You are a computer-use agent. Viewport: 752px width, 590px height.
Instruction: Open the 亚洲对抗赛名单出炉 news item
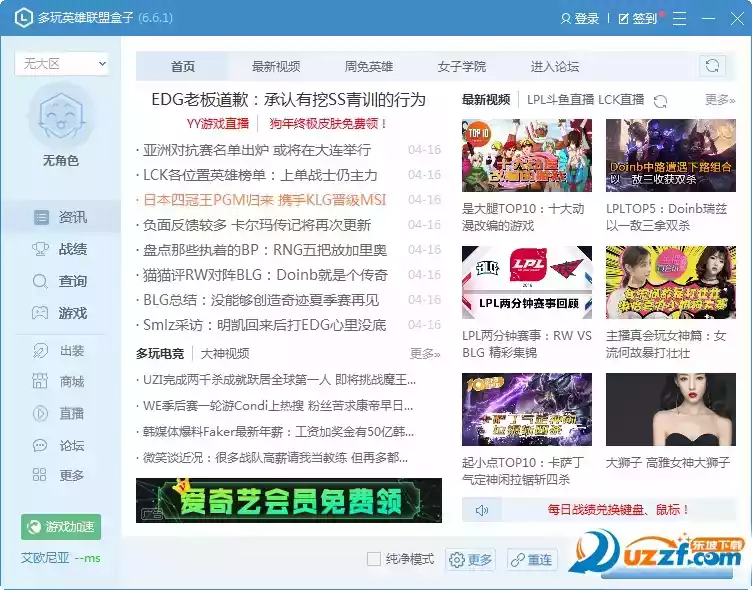(257, 150)
